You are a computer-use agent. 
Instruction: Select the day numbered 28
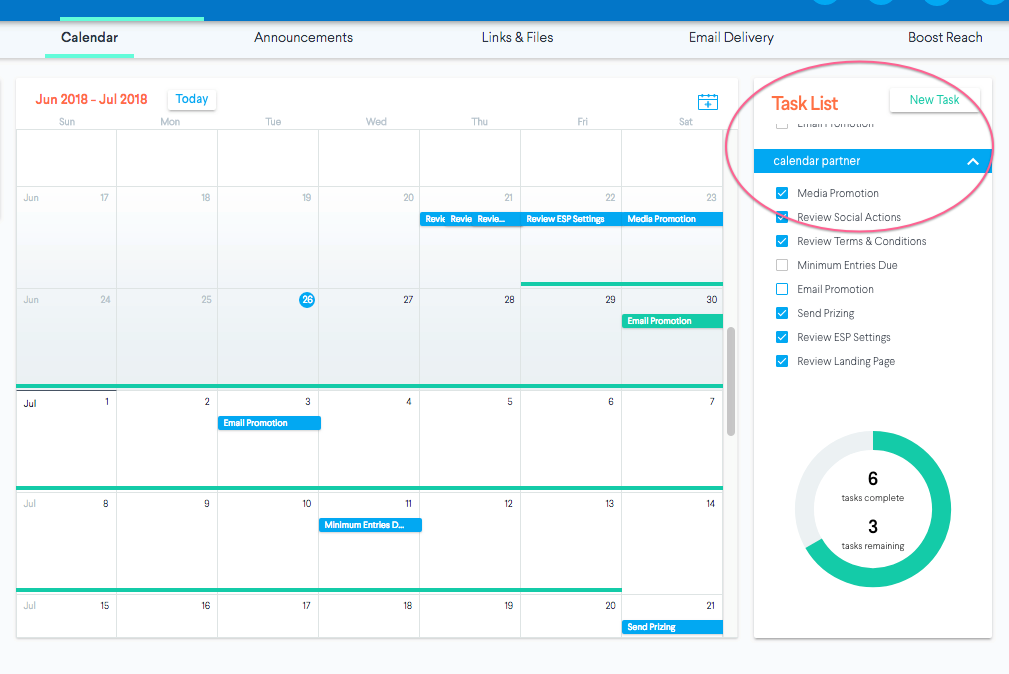(509, 299)
